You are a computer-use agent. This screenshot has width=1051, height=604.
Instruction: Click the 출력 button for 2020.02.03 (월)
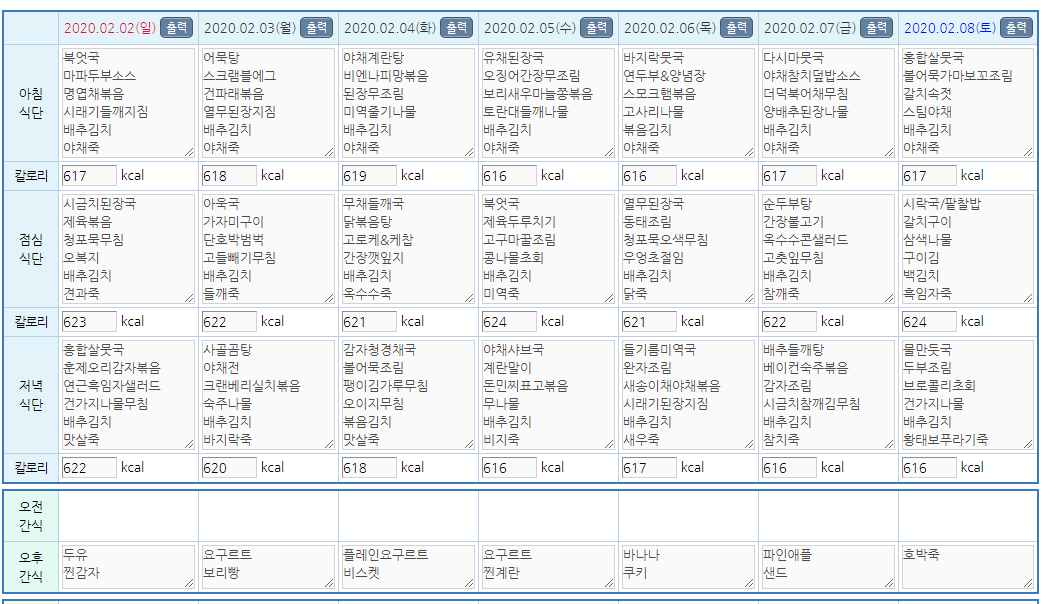[x=316, y=27]
